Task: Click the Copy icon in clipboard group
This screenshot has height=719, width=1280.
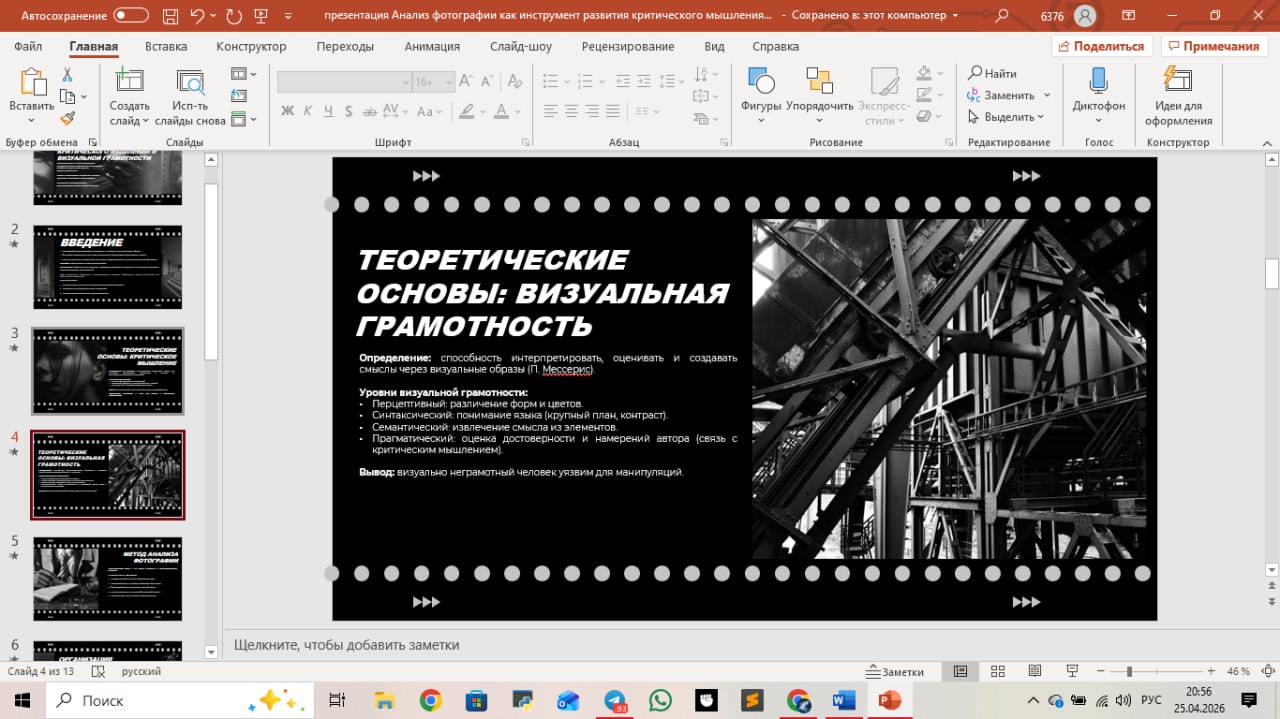Action: [x=68, y=97]
